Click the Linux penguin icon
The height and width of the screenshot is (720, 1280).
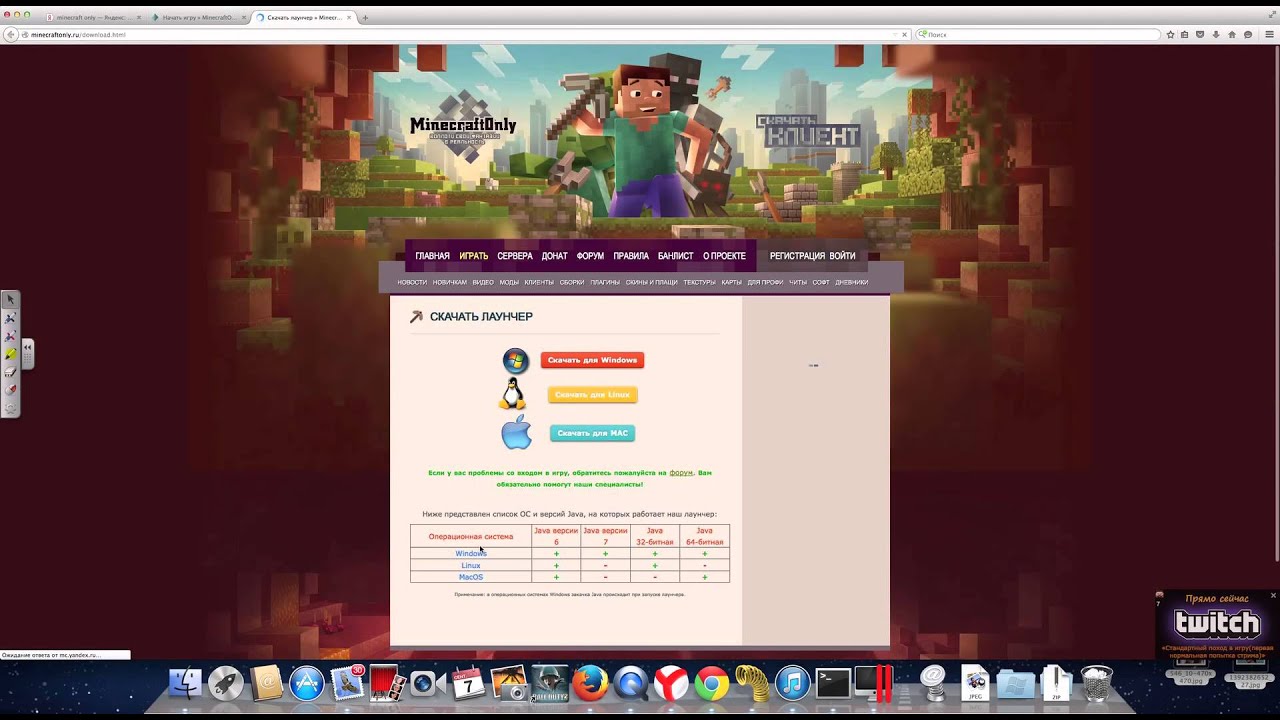pyautogui.click(x=513, y=394)
